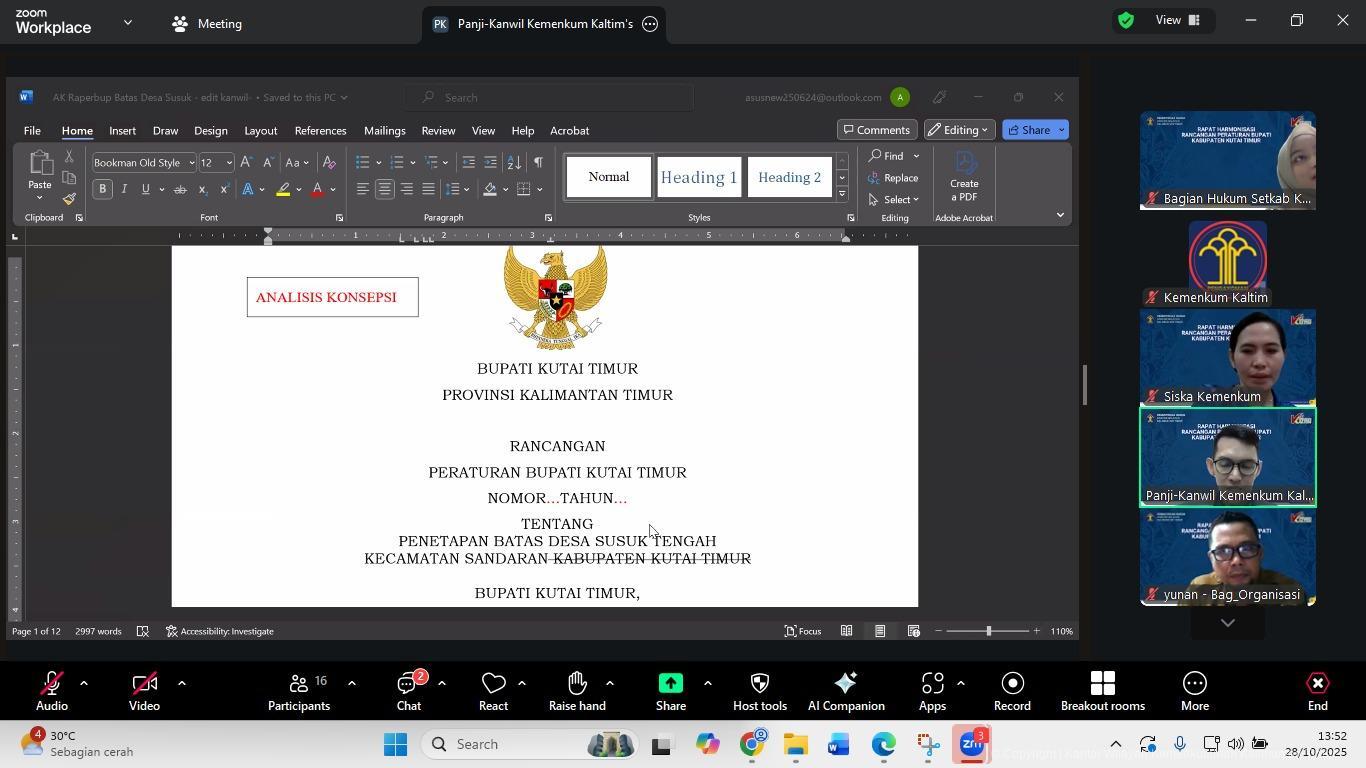Unmute the microphone Audio button
1366x768 pixels.
pos(52,689)
